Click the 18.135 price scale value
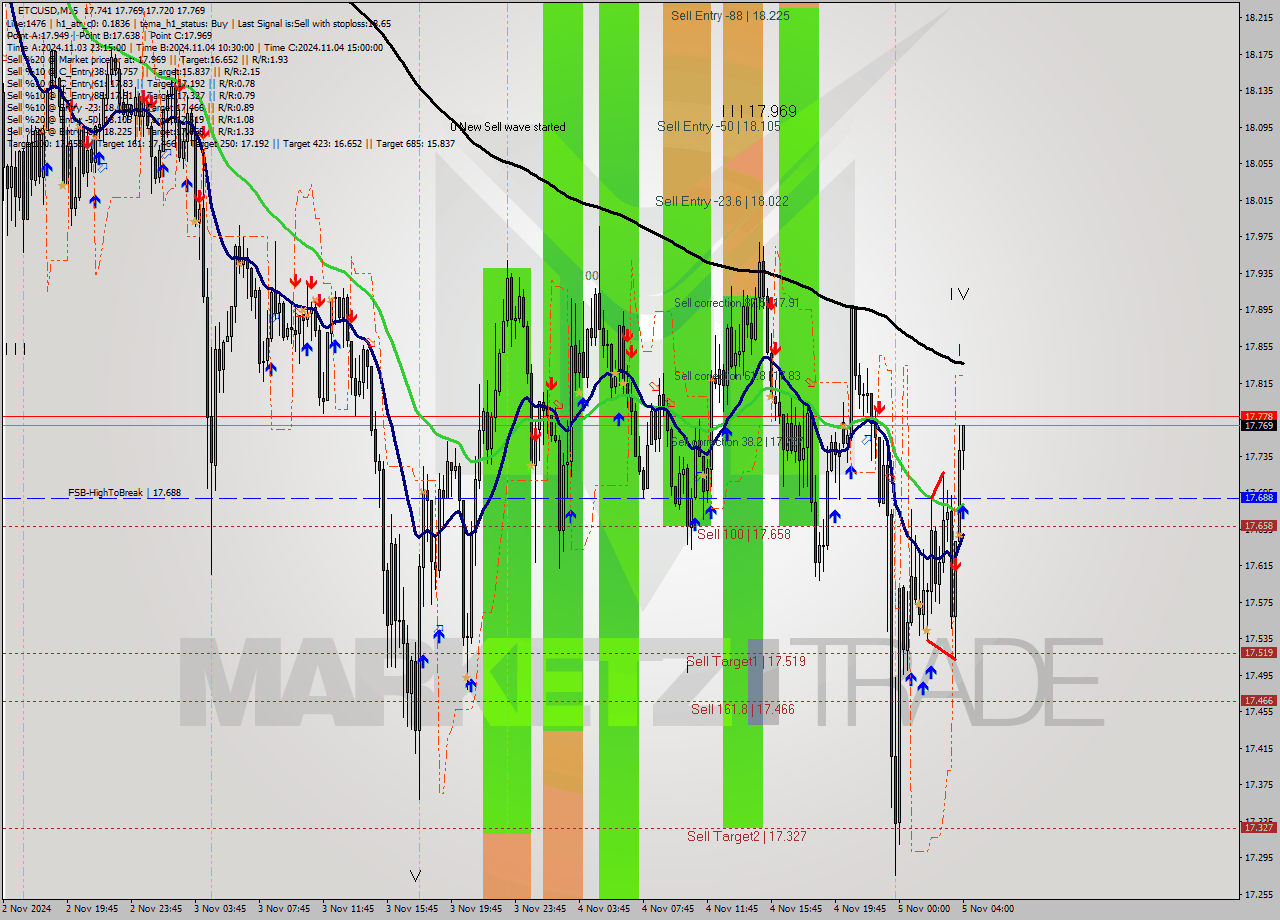This screenshot has height=920, width=1280. click(1258, 91)
